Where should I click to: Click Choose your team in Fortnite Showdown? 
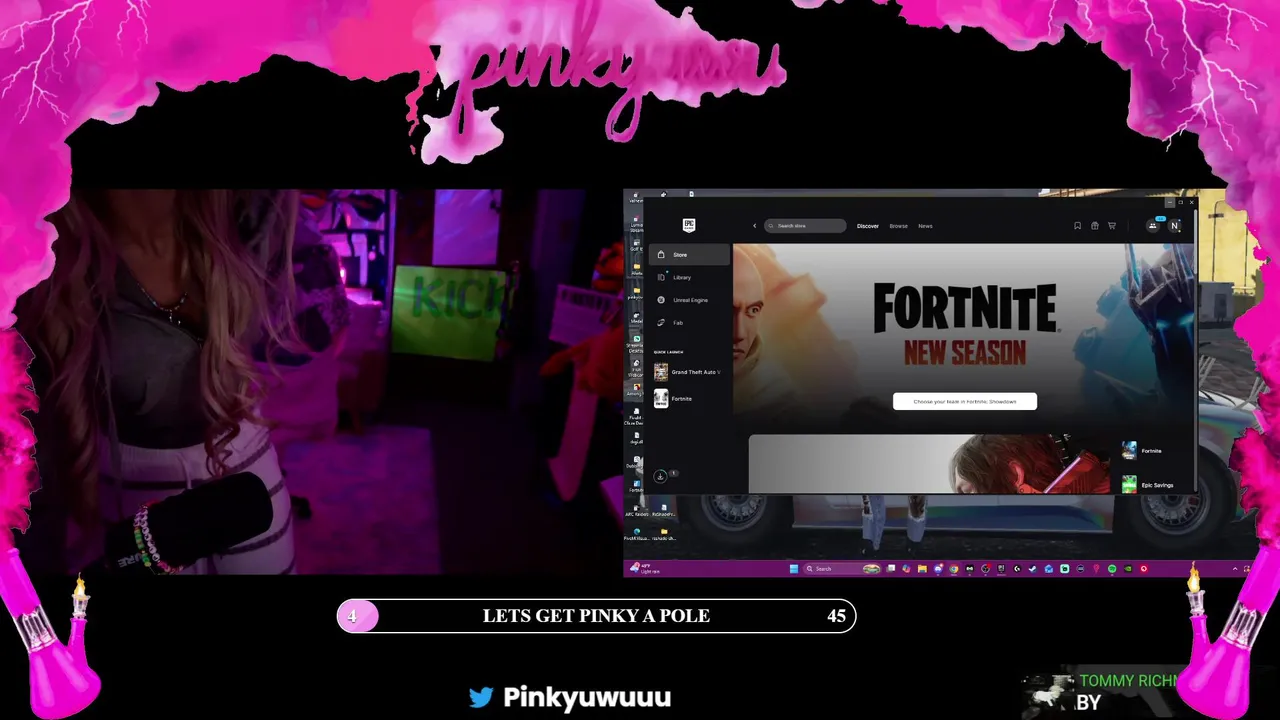[965, 401]
